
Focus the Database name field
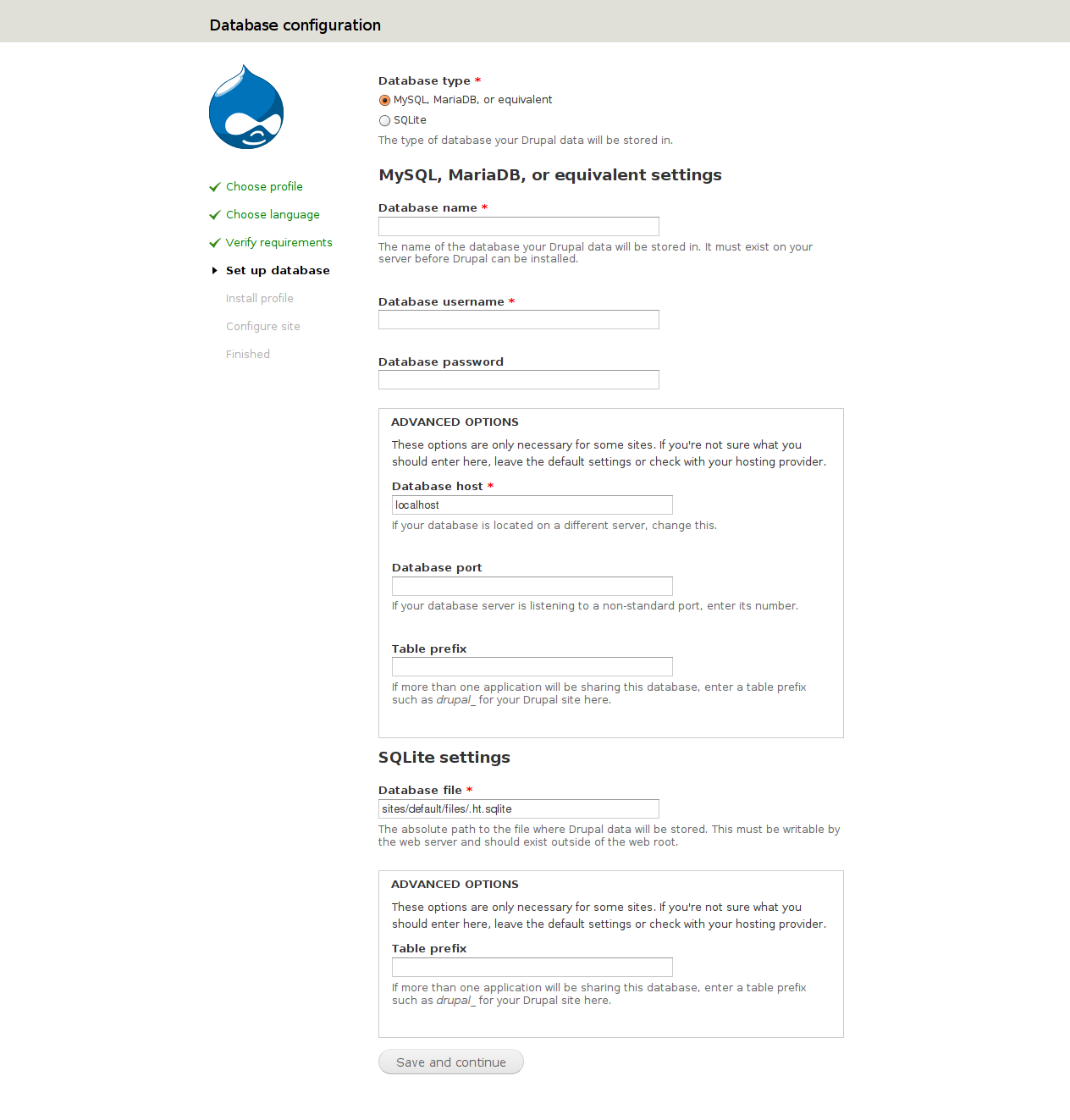tap(519, 227)
